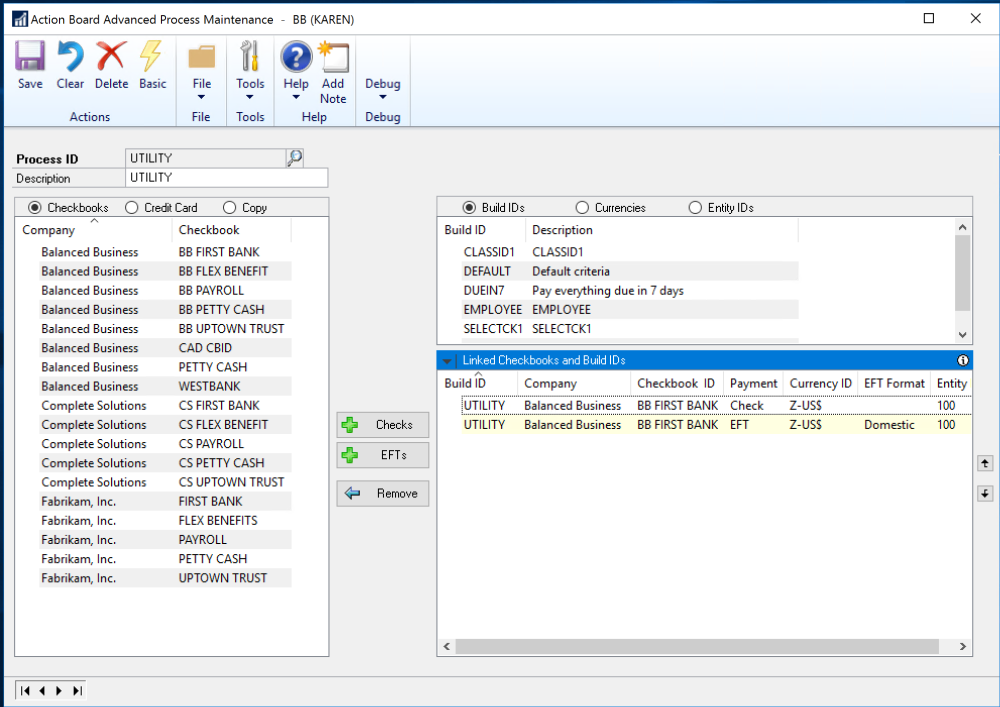Click the info icon in Linked Checkbooks header
Viewport: 1000px width, 707px height.
tap(963, 360)
